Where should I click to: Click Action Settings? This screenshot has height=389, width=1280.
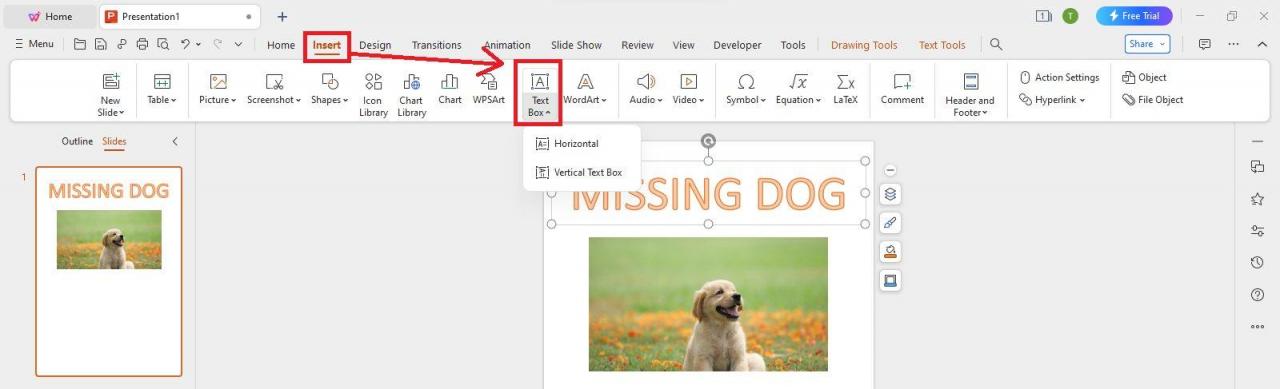1059,78
